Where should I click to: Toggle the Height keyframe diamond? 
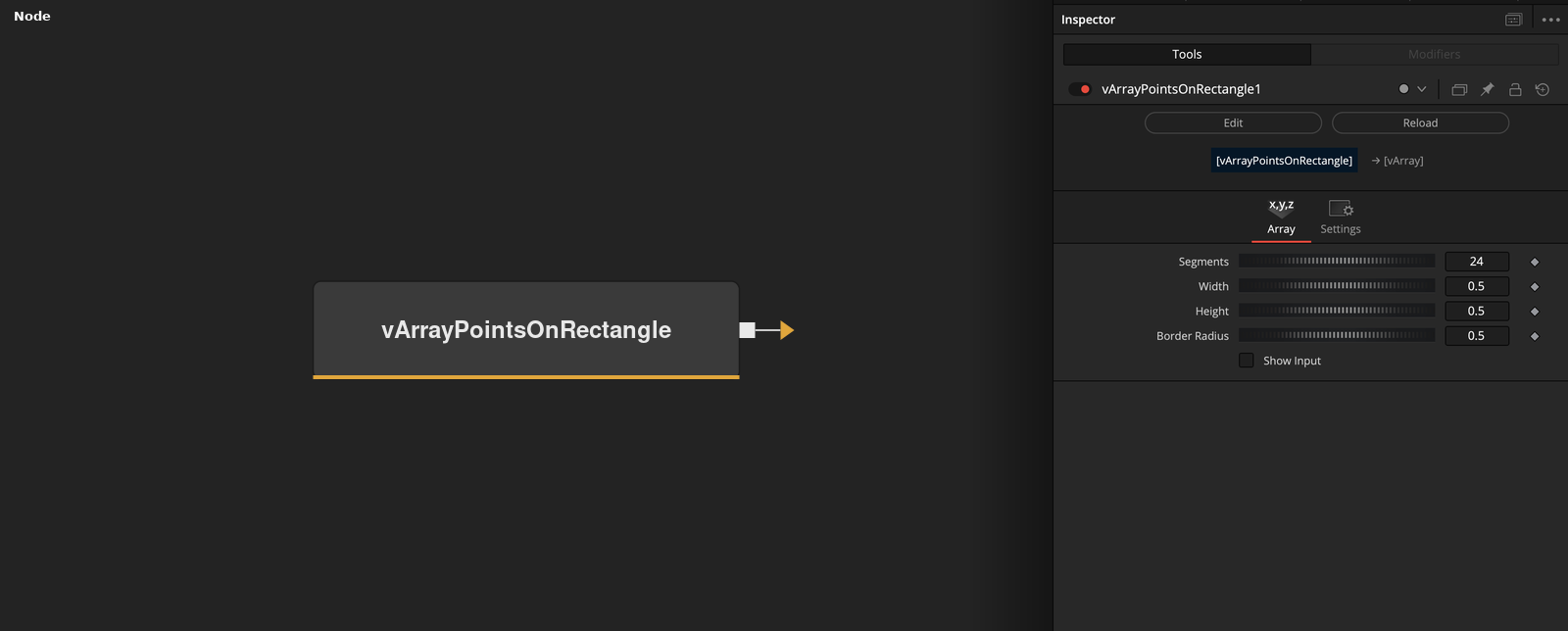(x=1535, y=311)
